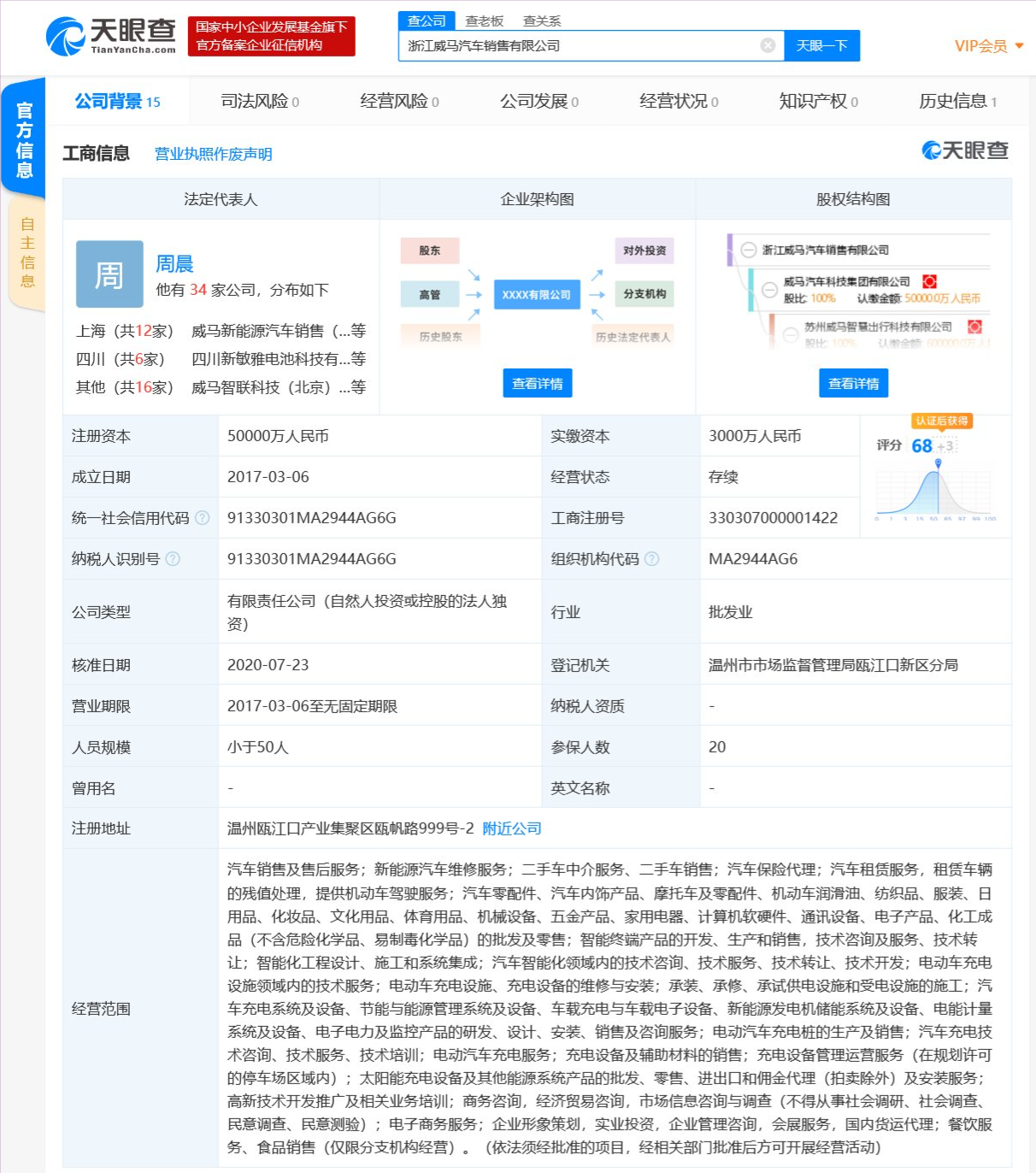Click the 历史法定代表人 box in diagram
The height and width of the screenshot is (1173, 1036).
pyautogui.click(x=633, y=337)
